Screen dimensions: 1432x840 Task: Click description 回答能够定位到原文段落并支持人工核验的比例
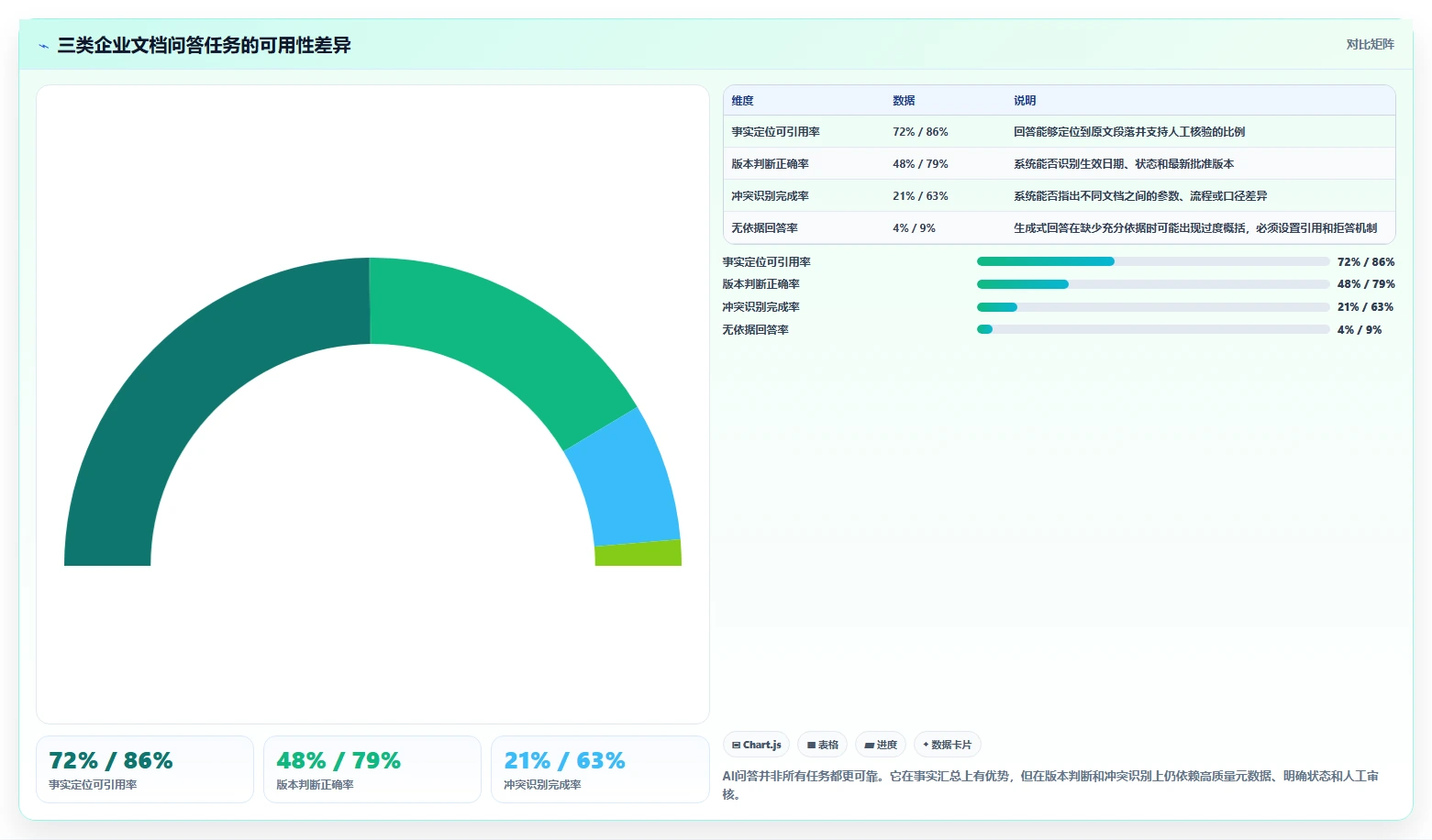pos(1129,132)
